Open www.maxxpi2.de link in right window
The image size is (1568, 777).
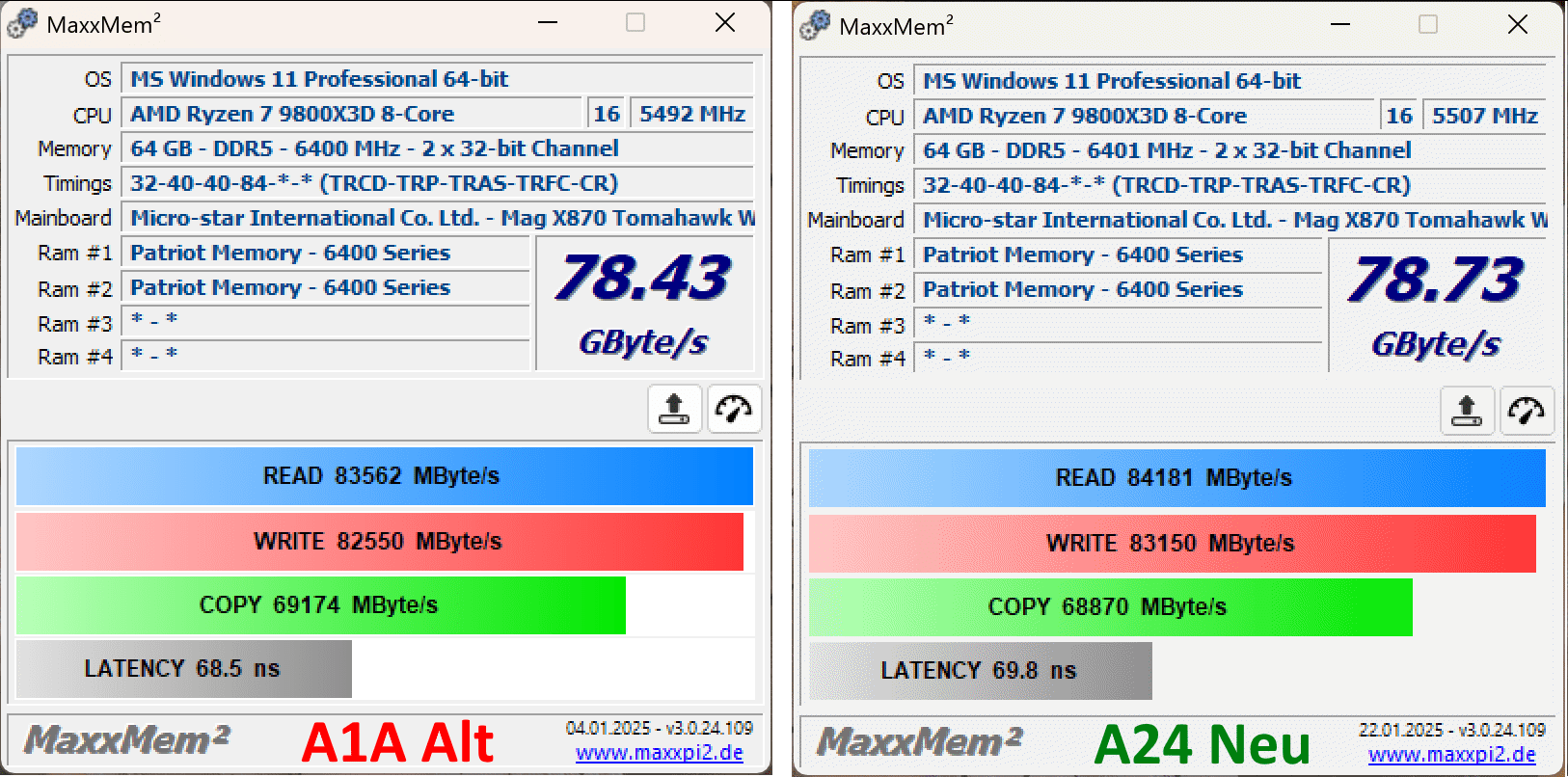coord(1452,754)
